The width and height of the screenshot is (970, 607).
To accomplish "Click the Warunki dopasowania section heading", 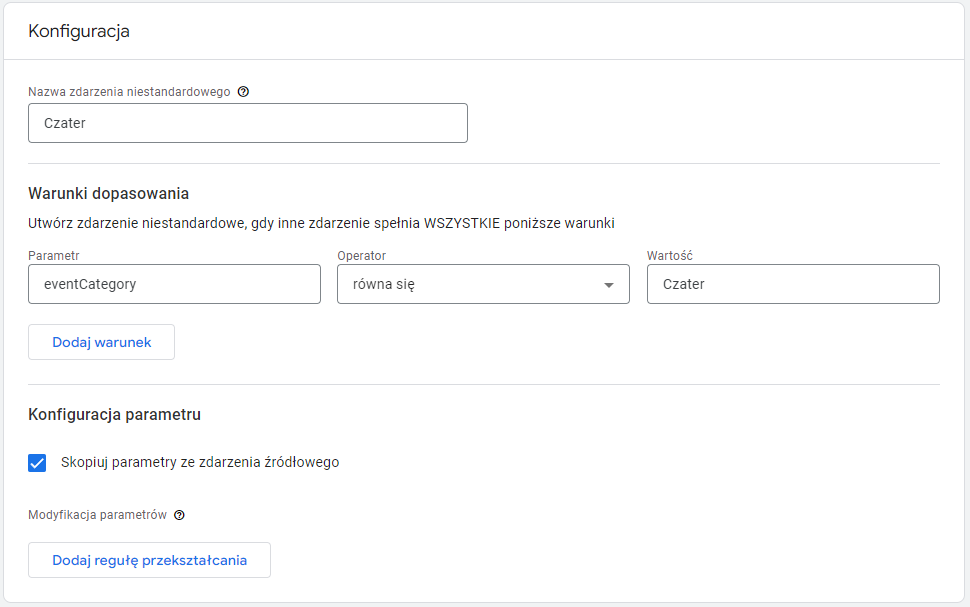I will pyautogui.click(x=108, y=194).
